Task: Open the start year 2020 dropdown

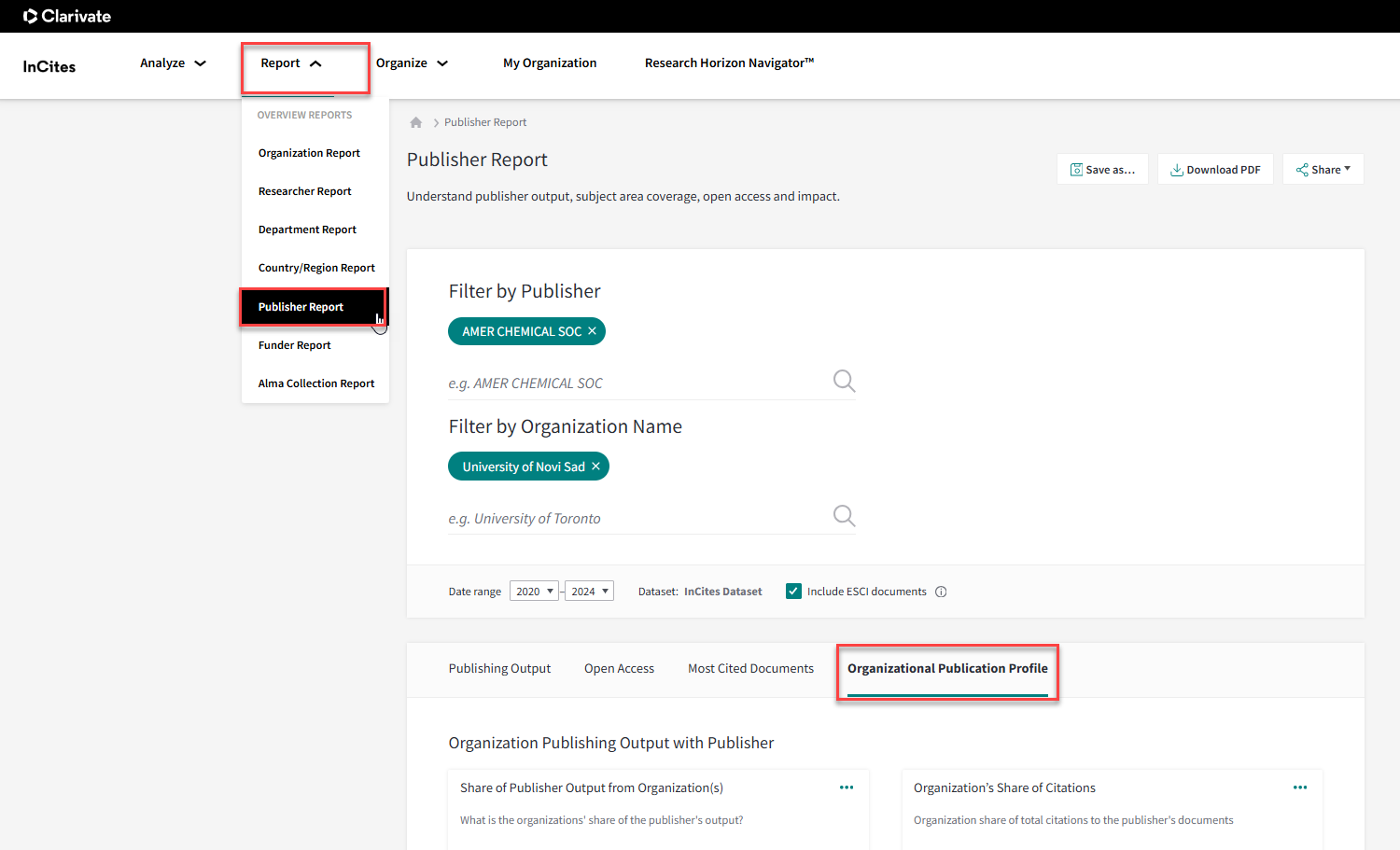Action: click(x=534, y=592)
